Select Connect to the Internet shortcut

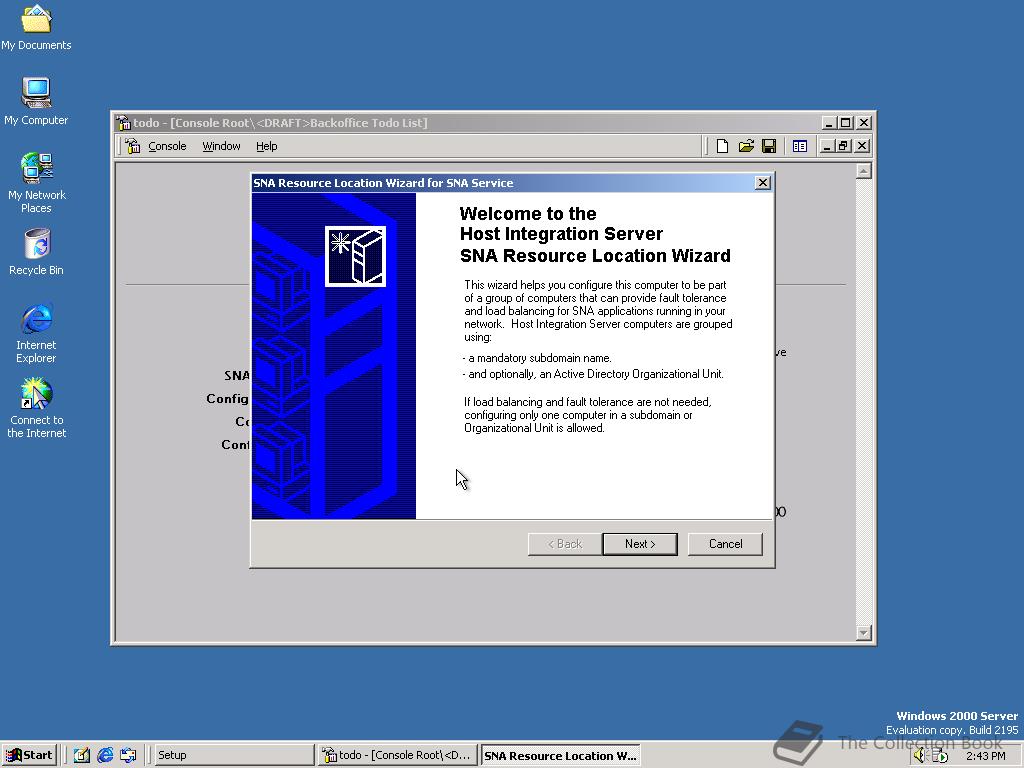pos(36,408)
